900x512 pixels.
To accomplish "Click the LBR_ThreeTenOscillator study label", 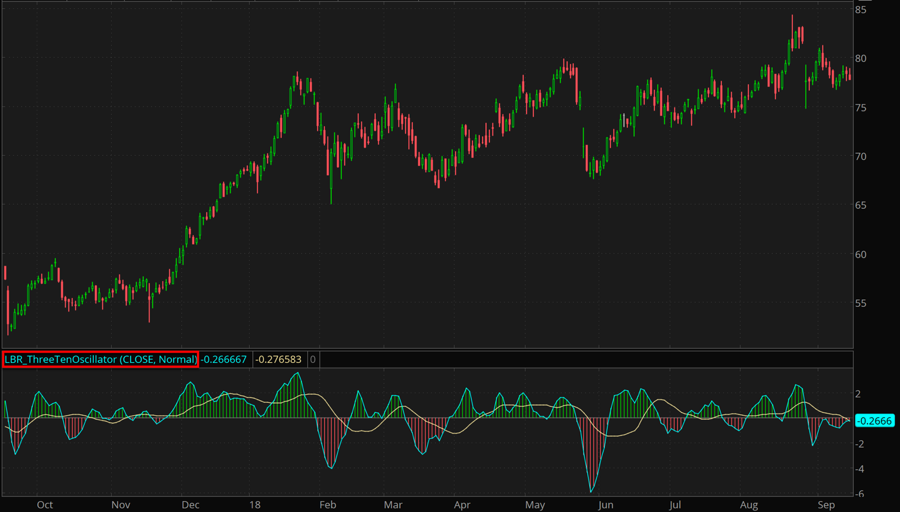I will (x=100, y=359).
